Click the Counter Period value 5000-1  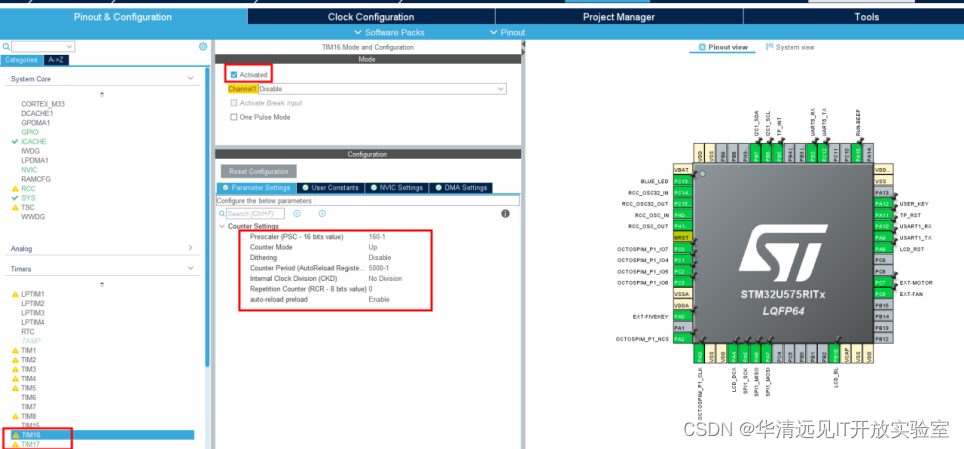[x=379, y=268]
